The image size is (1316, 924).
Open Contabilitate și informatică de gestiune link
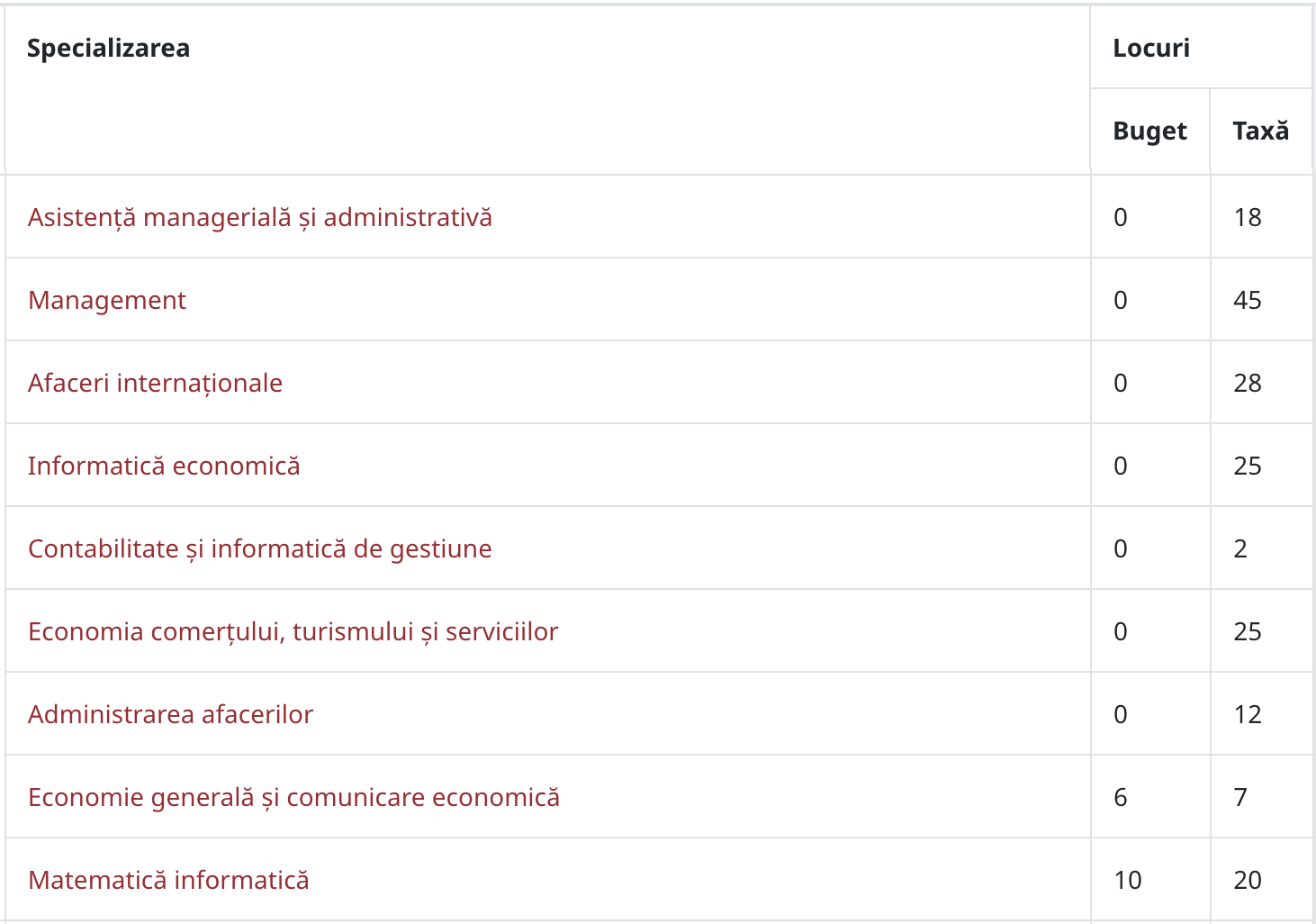[260, 549]
